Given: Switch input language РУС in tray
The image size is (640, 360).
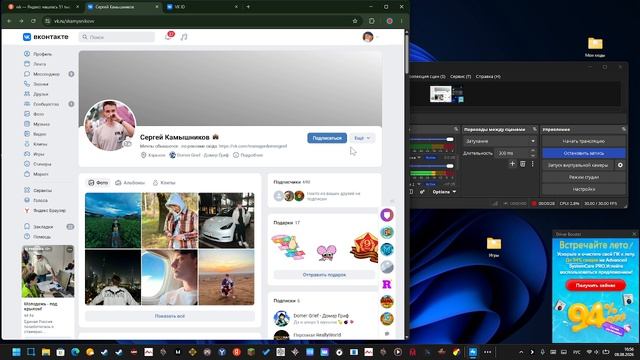Looking at the screenshot, I should pos(577,352).
